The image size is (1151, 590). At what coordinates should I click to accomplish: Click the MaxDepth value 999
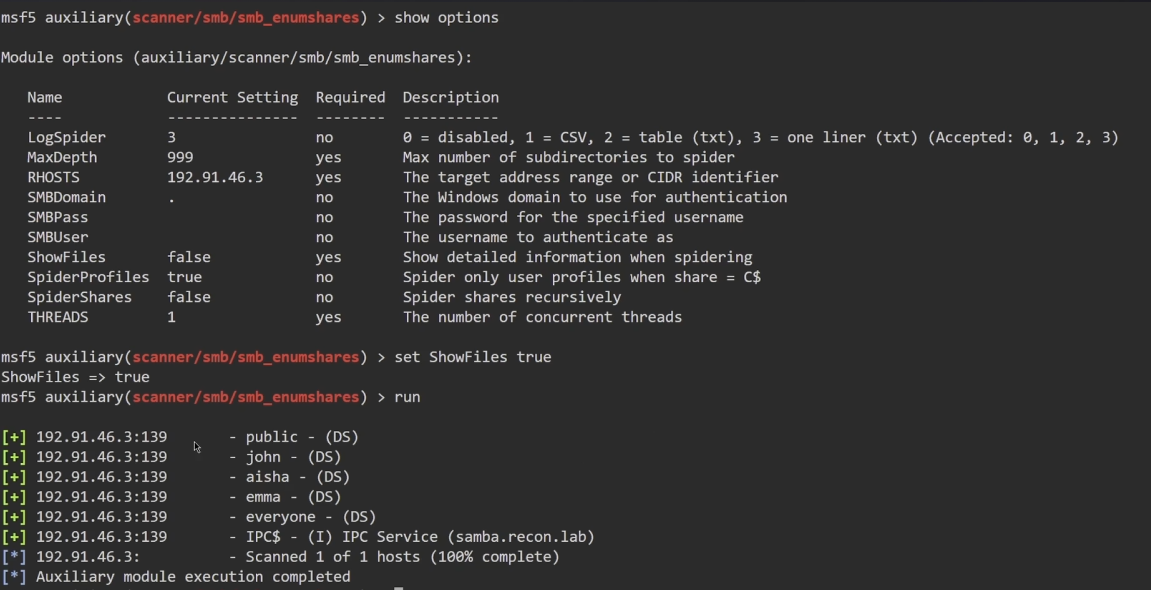click(x=180, y=157)
